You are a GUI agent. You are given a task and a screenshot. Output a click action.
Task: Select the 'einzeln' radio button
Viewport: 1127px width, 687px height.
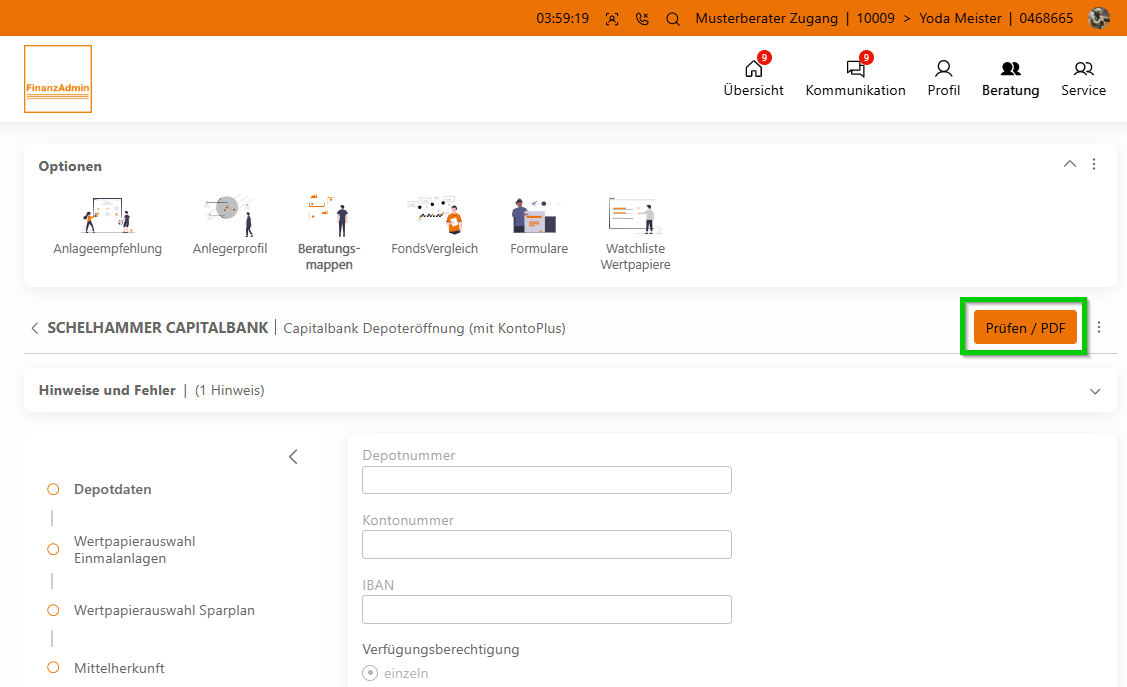[370, 673]
